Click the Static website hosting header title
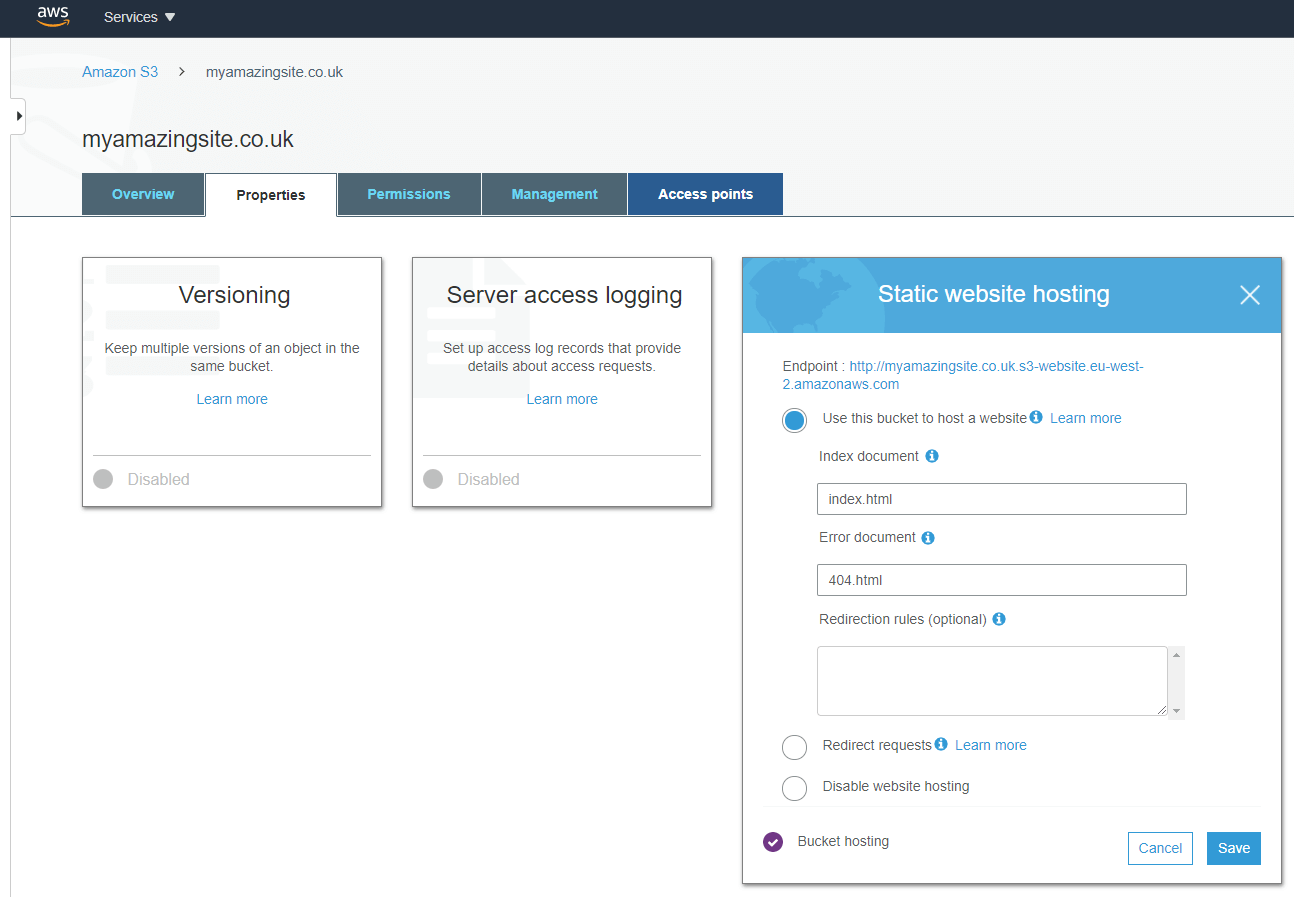 [x=994, y=294]
